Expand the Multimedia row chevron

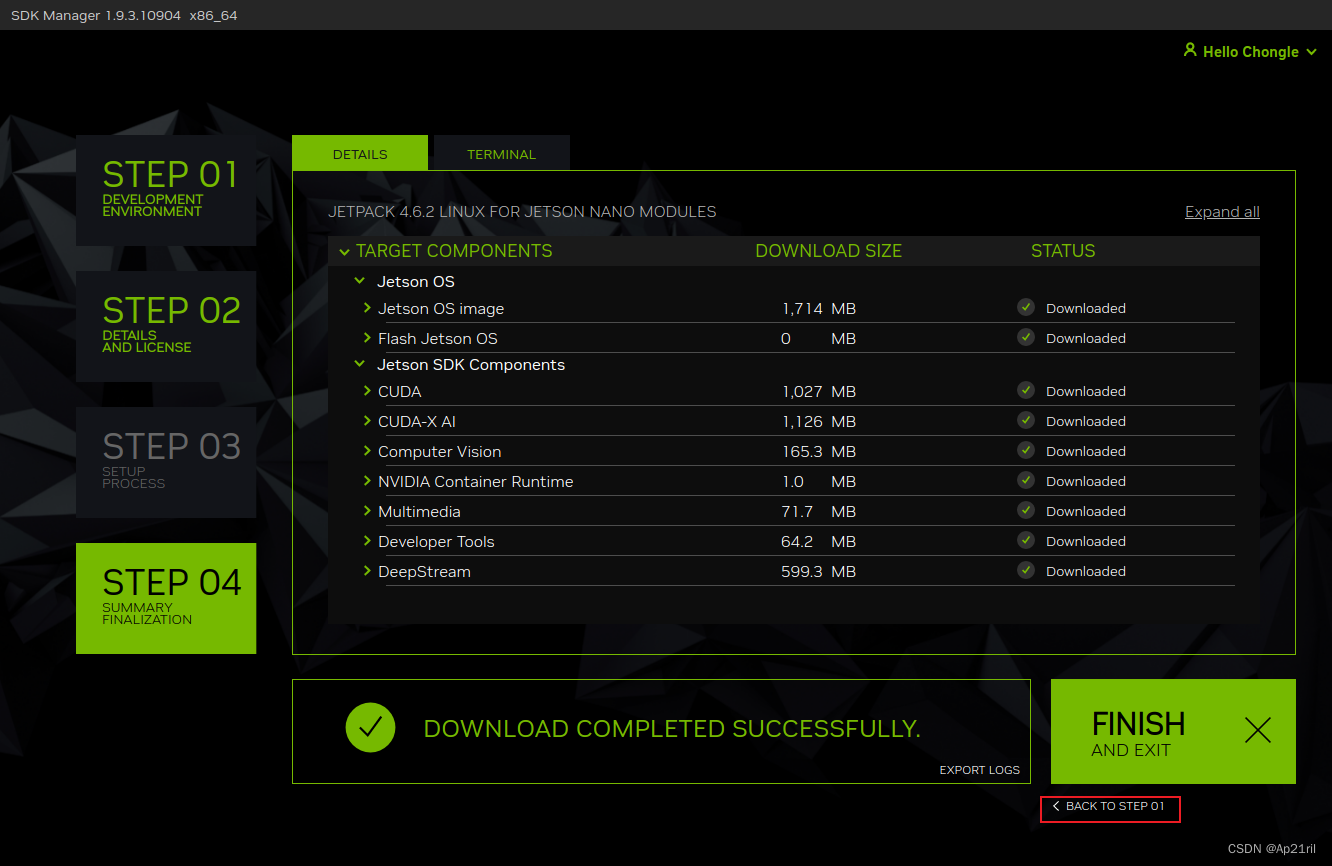(x=367, y=511)
